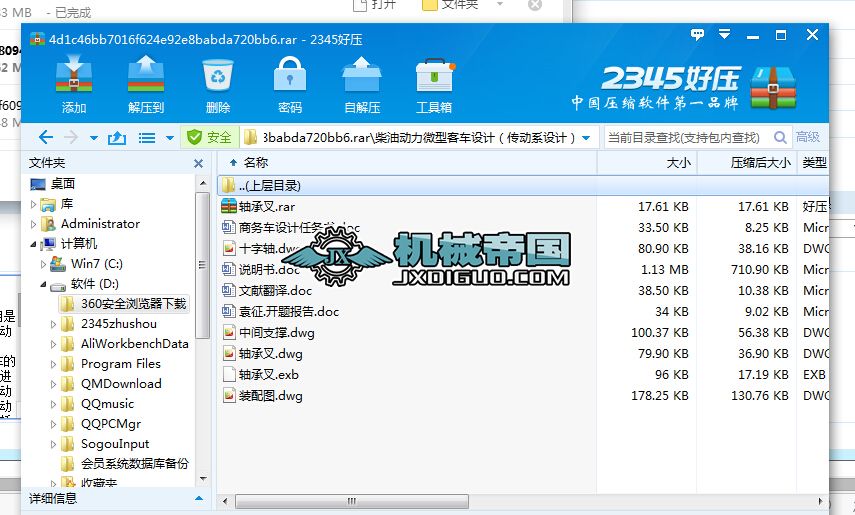Open navigation history dropdown arrow
The height and width of the screenshot is (515, 855).
[x=94, y=138]
